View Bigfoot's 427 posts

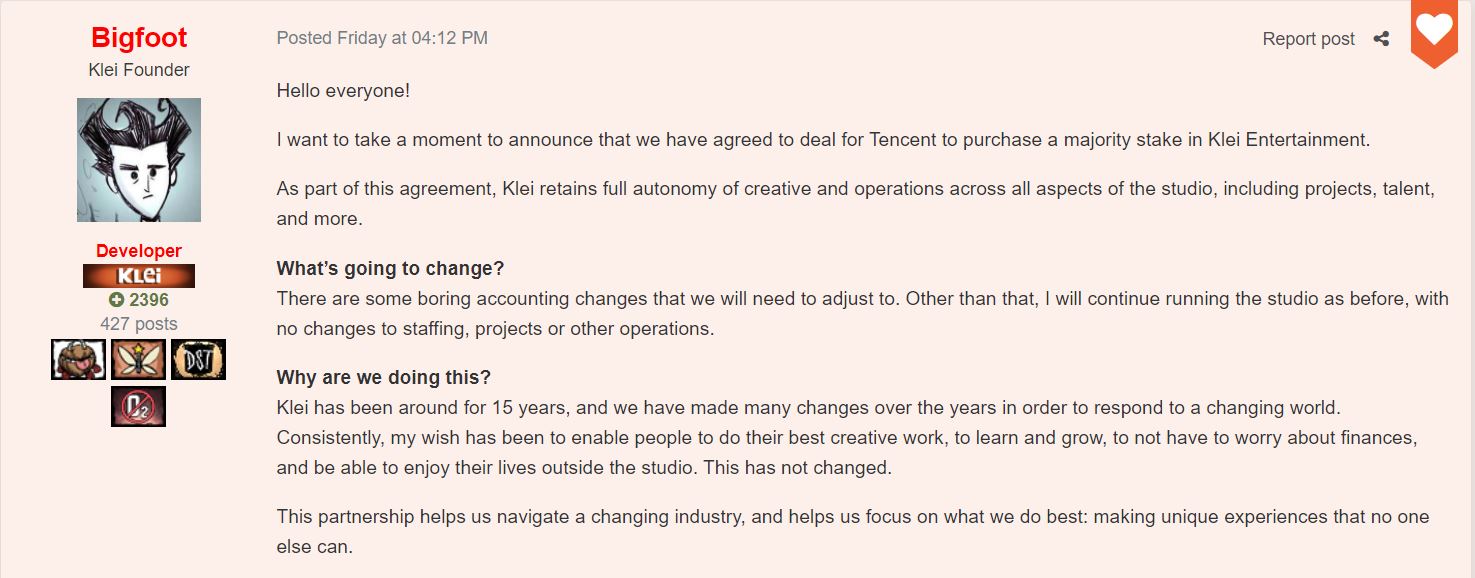click(139, 324)
